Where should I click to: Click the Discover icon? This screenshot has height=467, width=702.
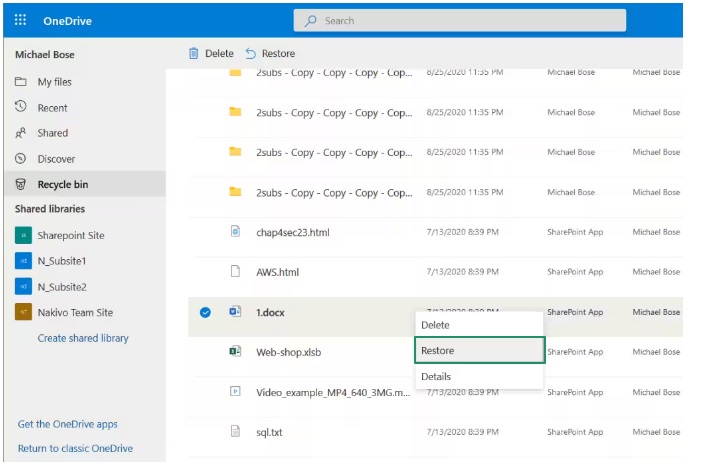tap(21, 159)
